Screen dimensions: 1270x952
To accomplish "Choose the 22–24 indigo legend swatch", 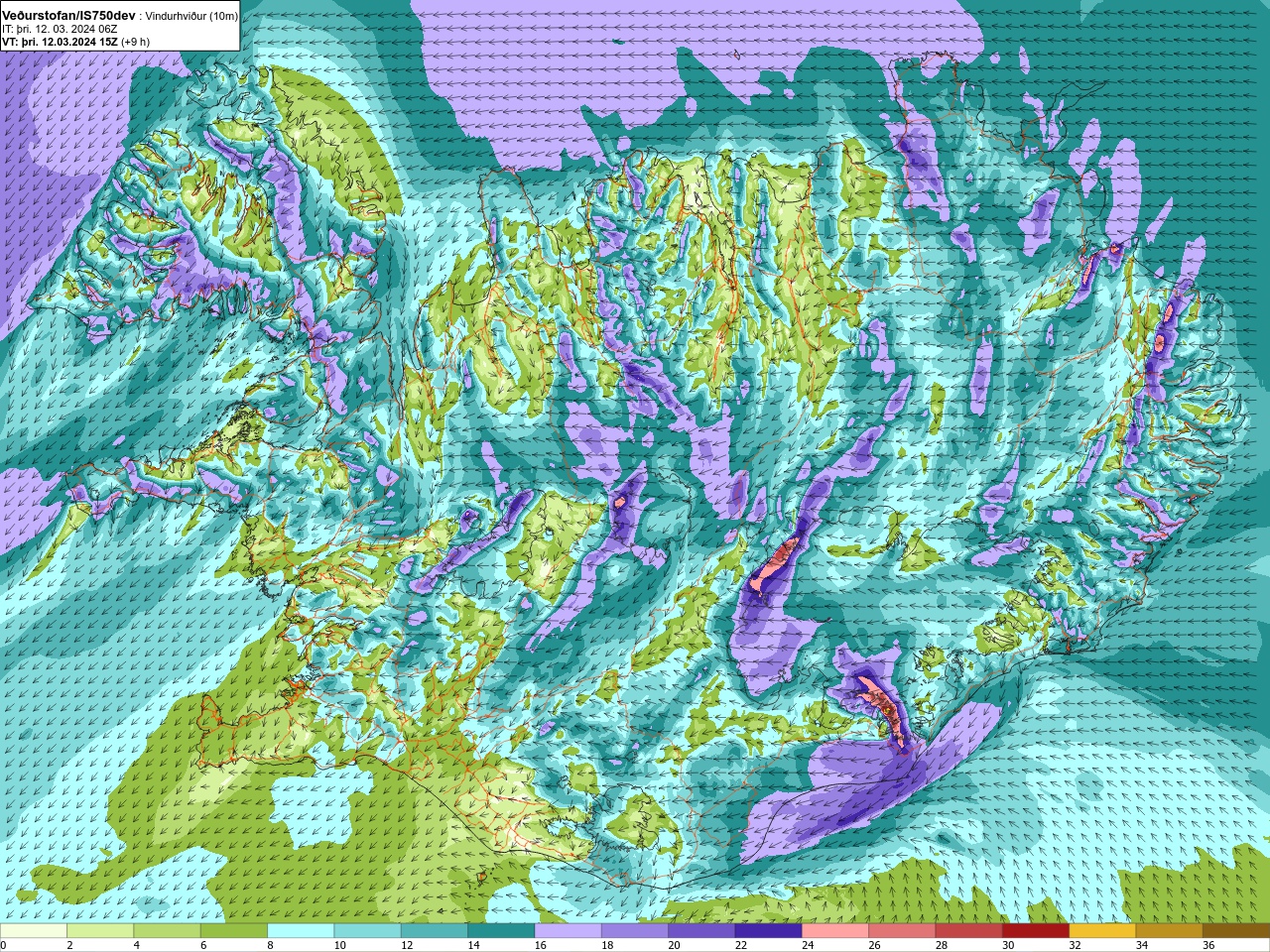I will (x=768, y=931).
